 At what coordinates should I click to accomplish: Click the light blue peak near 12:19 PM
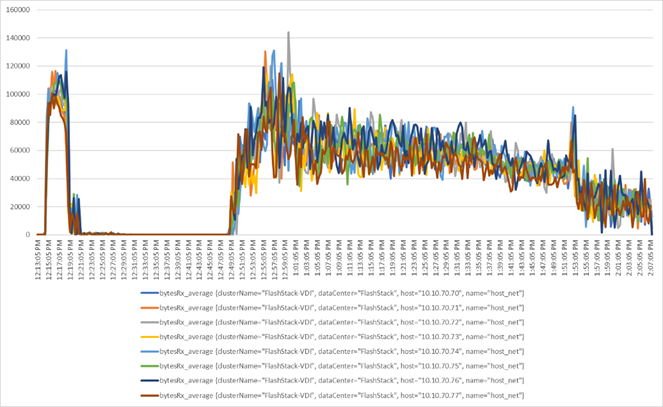[66, 51]
